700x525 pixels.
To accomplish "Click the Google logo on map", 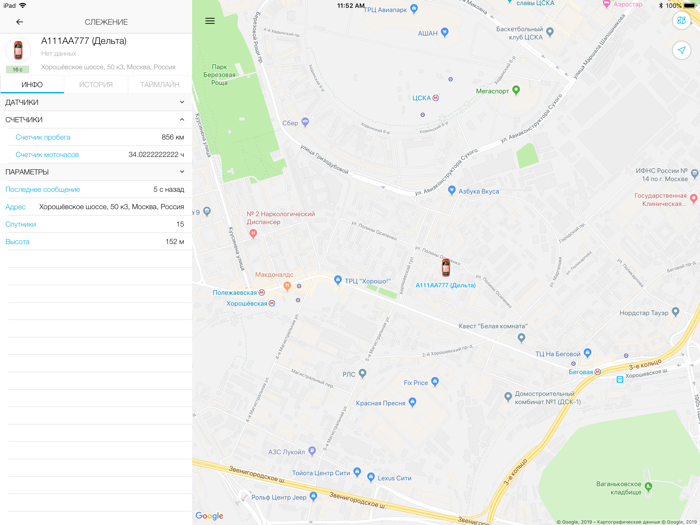I will tap(209, 516).
